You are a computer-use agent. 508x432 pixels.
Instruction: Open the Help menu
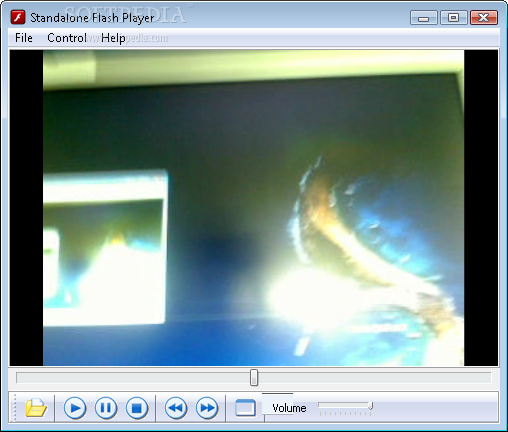[113, 38]
